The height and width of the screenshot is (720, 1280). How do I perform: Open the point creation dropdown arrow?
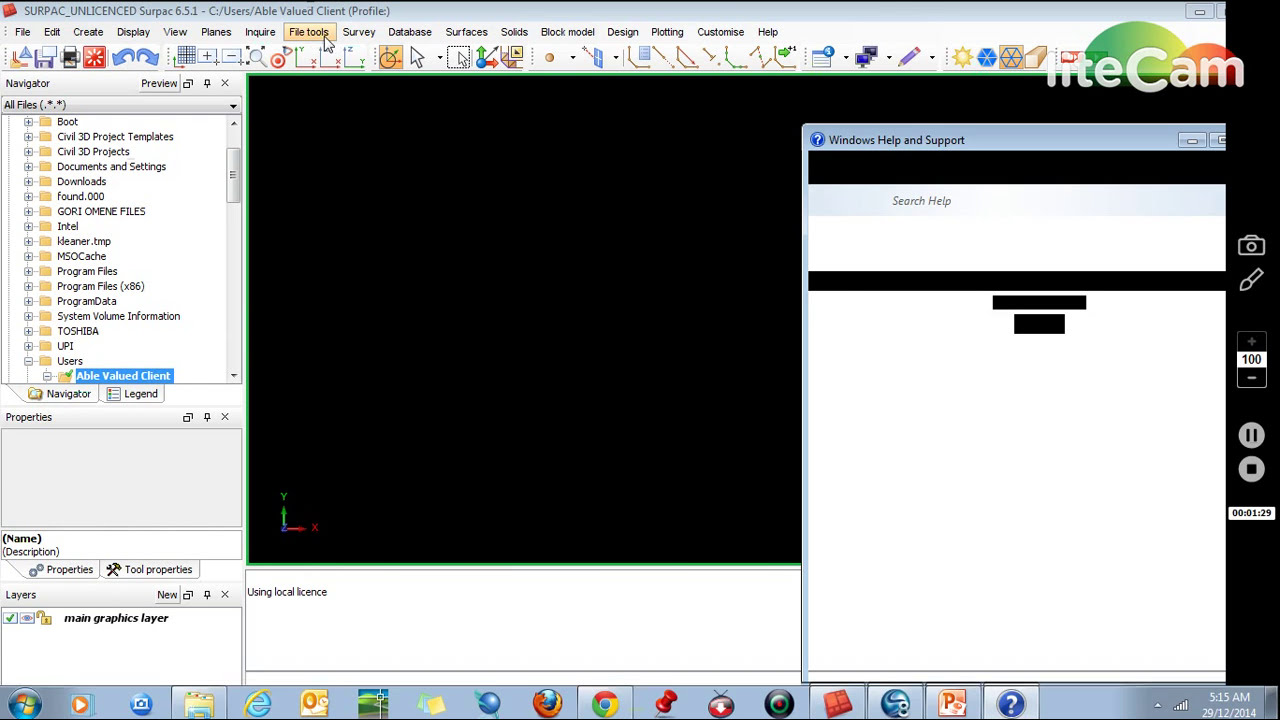(572, 57)
